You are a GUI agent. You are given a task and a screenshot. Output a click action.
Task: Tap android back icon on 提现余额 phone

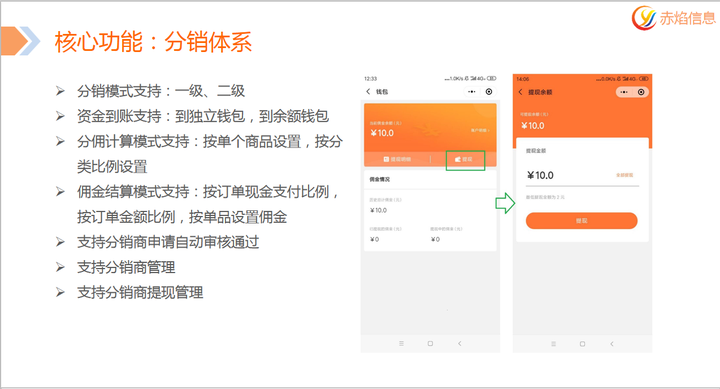pos(612,344)
